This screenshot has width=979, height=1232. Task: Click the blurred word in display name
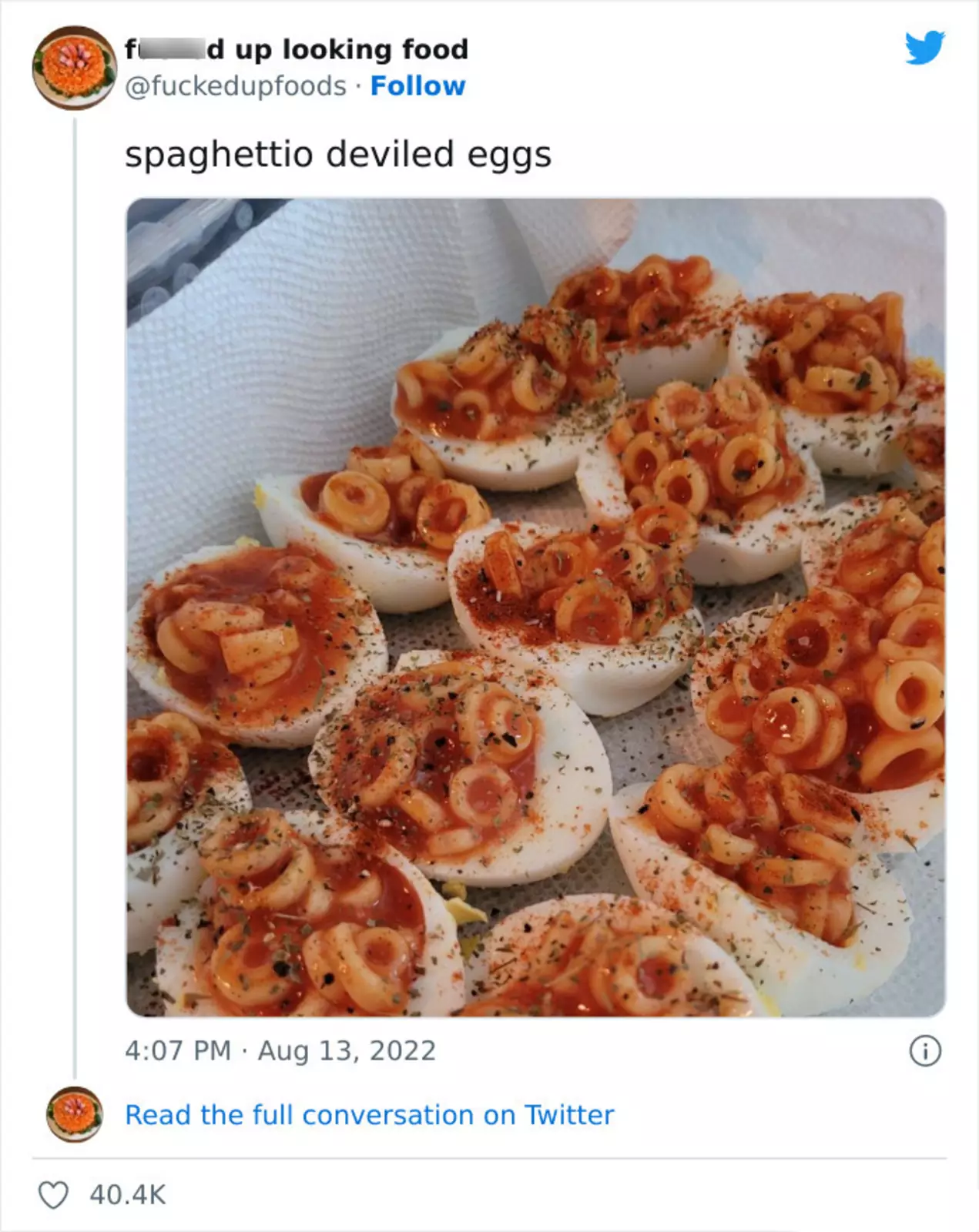(x=167, y=49)
